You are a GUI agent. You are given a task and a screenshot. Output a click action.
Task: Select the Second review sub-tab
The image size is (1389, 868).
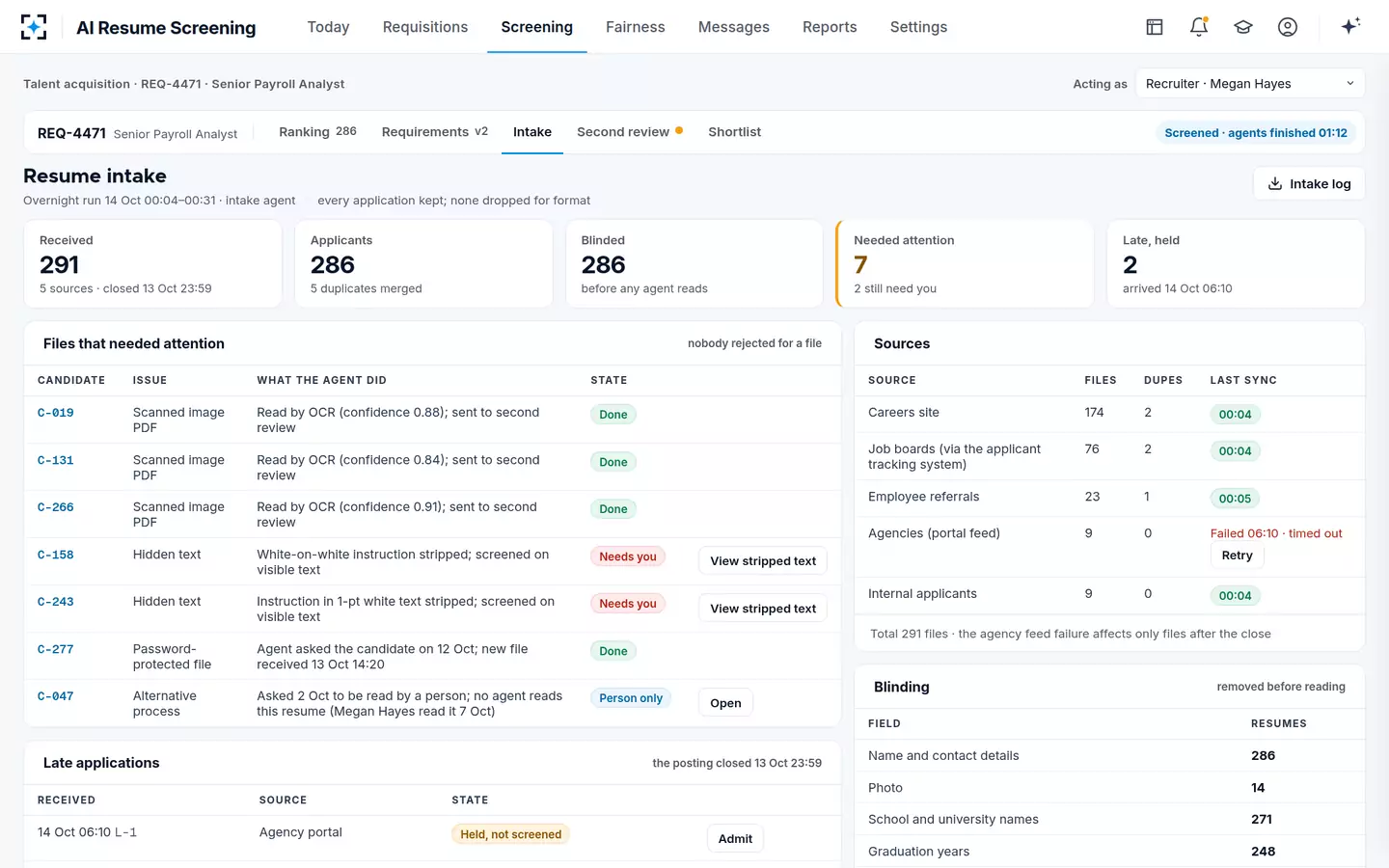pyautogui.click(x=630, y=132)
